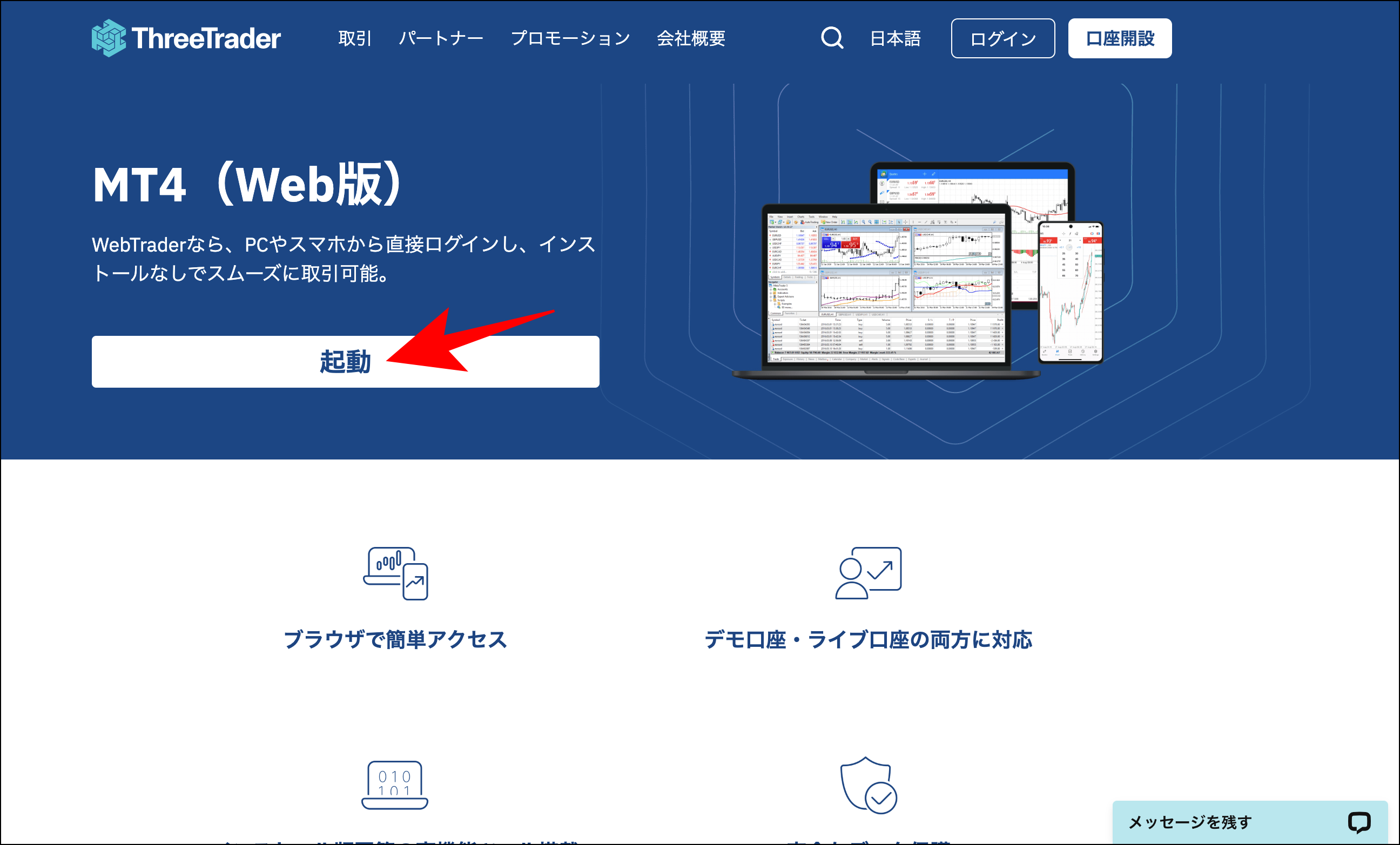Screen dimensions: 1400x845
Task: Click the ログイン button
Action: pos(1003,38)
